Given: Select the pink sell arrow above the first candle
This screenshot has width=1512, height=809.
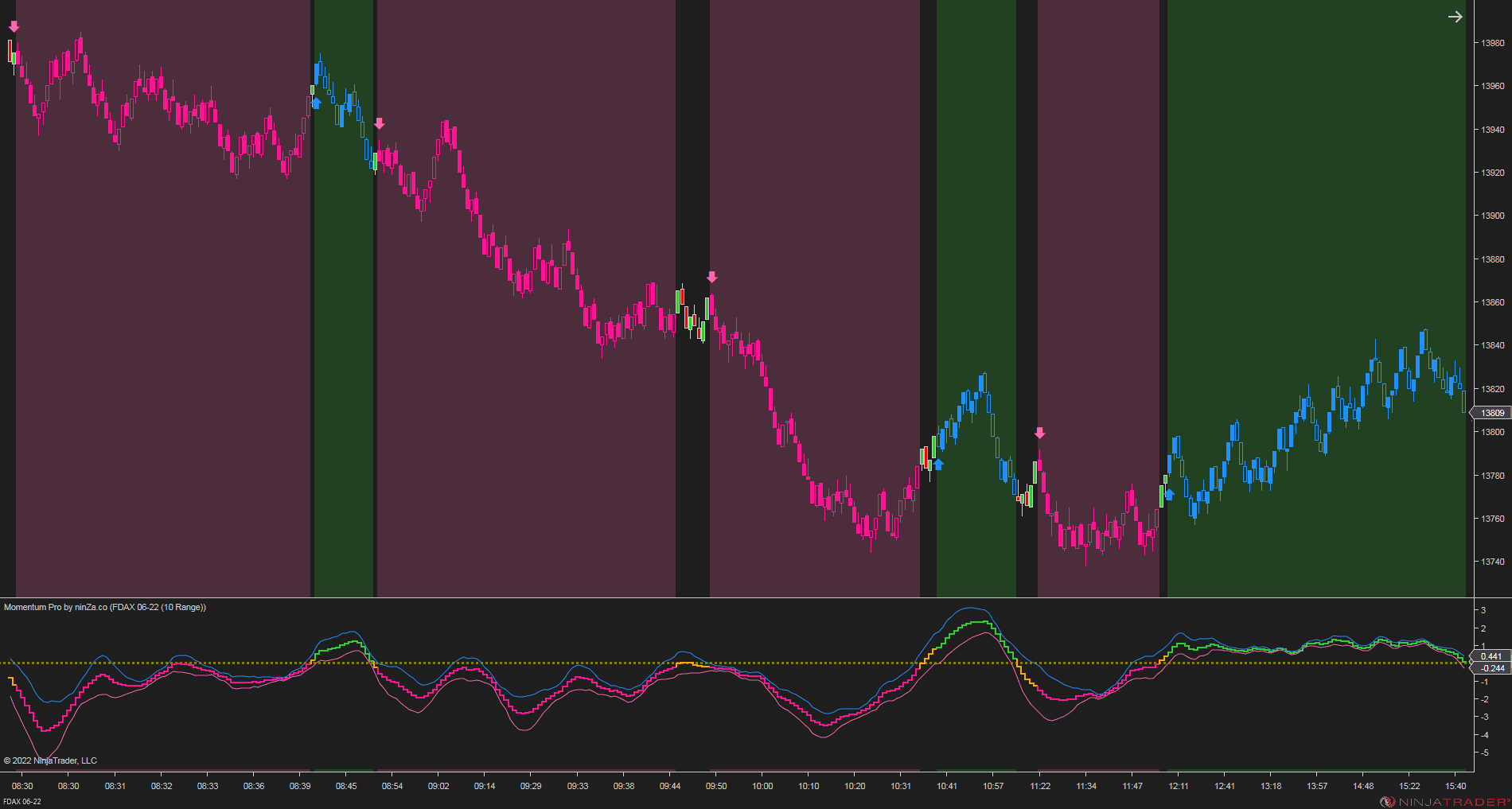Looking at the screenshot, I should point(14,26).
